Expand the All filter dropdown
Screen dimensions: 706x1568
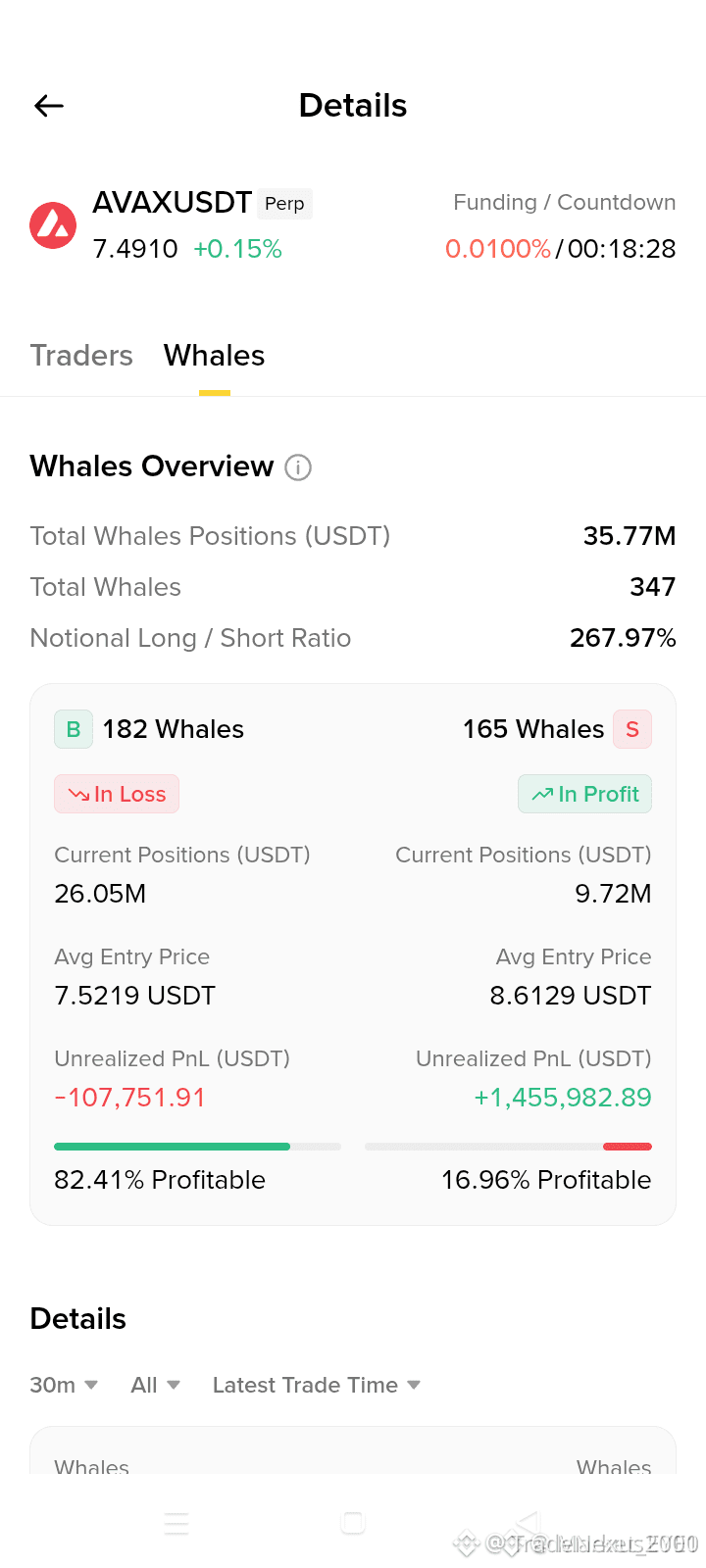coord(156,1385)
